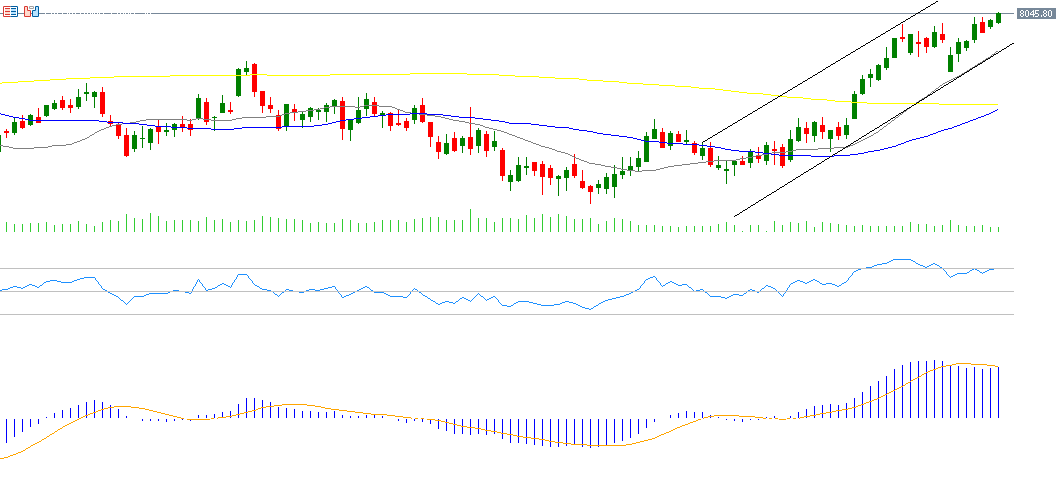Screen dimensions: 1061x487
Task: Click the red-blue list icon at top-left
Action: coord(8,12)
